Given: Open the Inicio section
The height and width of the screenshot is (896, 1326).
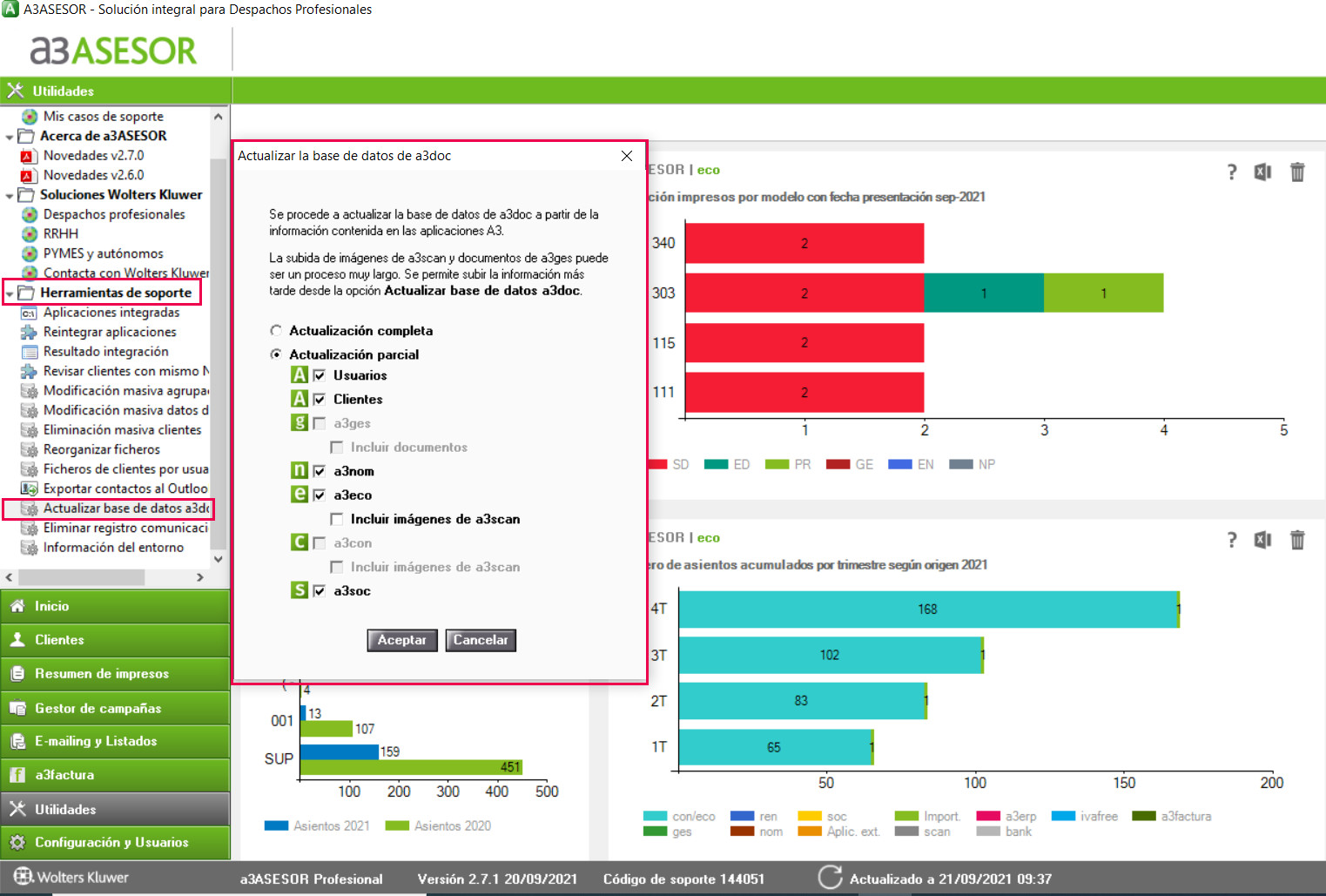Looking at the screenshot, I should [115, 606].
